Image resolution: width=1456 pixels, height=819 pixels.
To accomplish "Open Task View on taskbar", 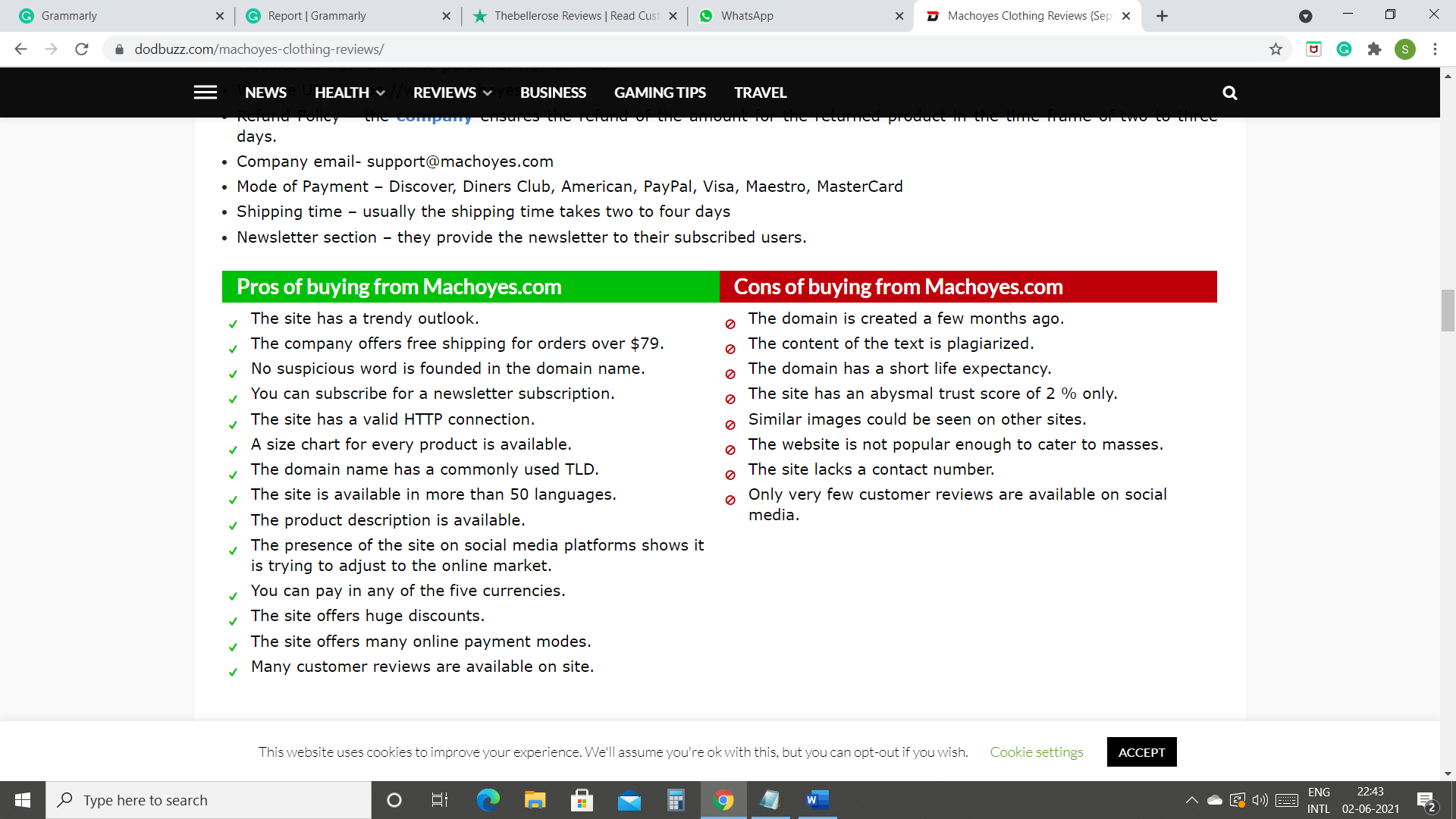I will [x=439, y=800].
